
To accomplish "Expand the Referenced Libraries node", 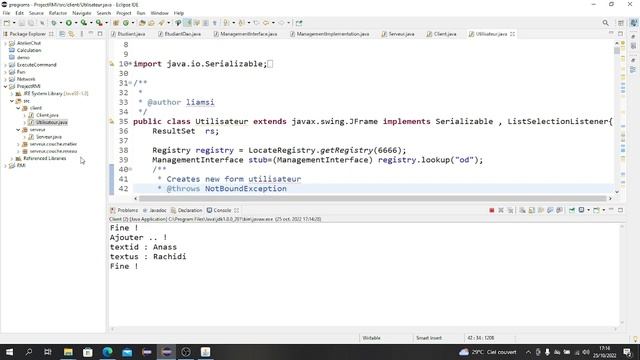I will click(x=12, y=158).
